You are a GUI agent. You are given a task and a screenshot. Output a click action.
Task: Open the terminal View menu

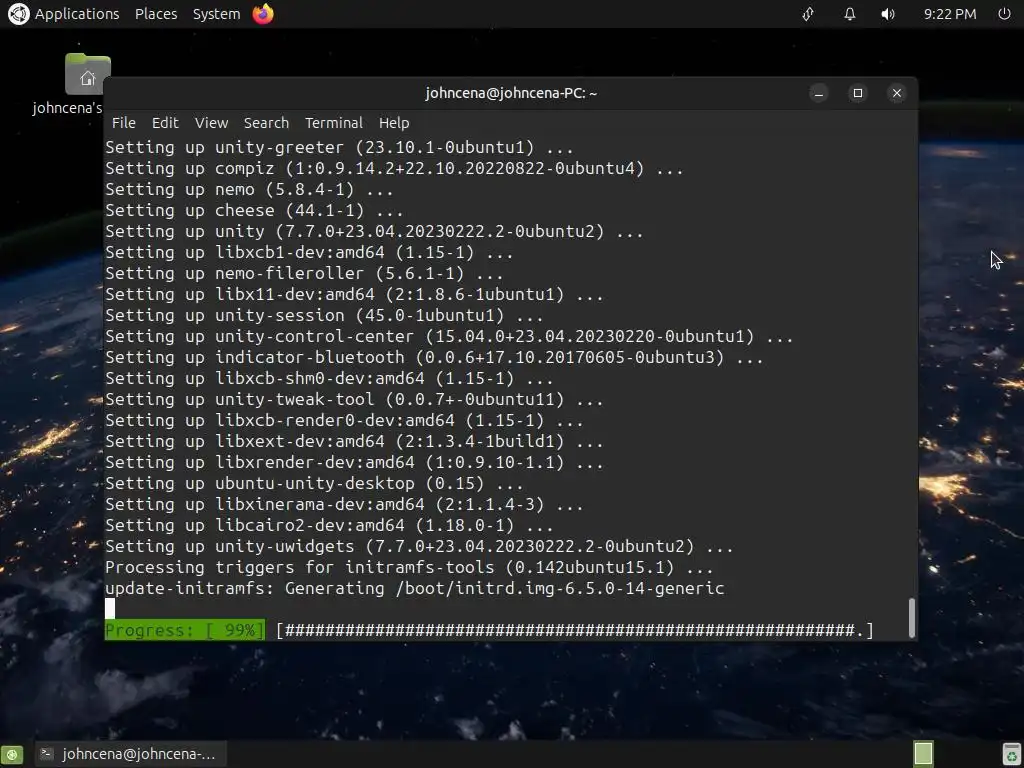click(x=212, y=123)
